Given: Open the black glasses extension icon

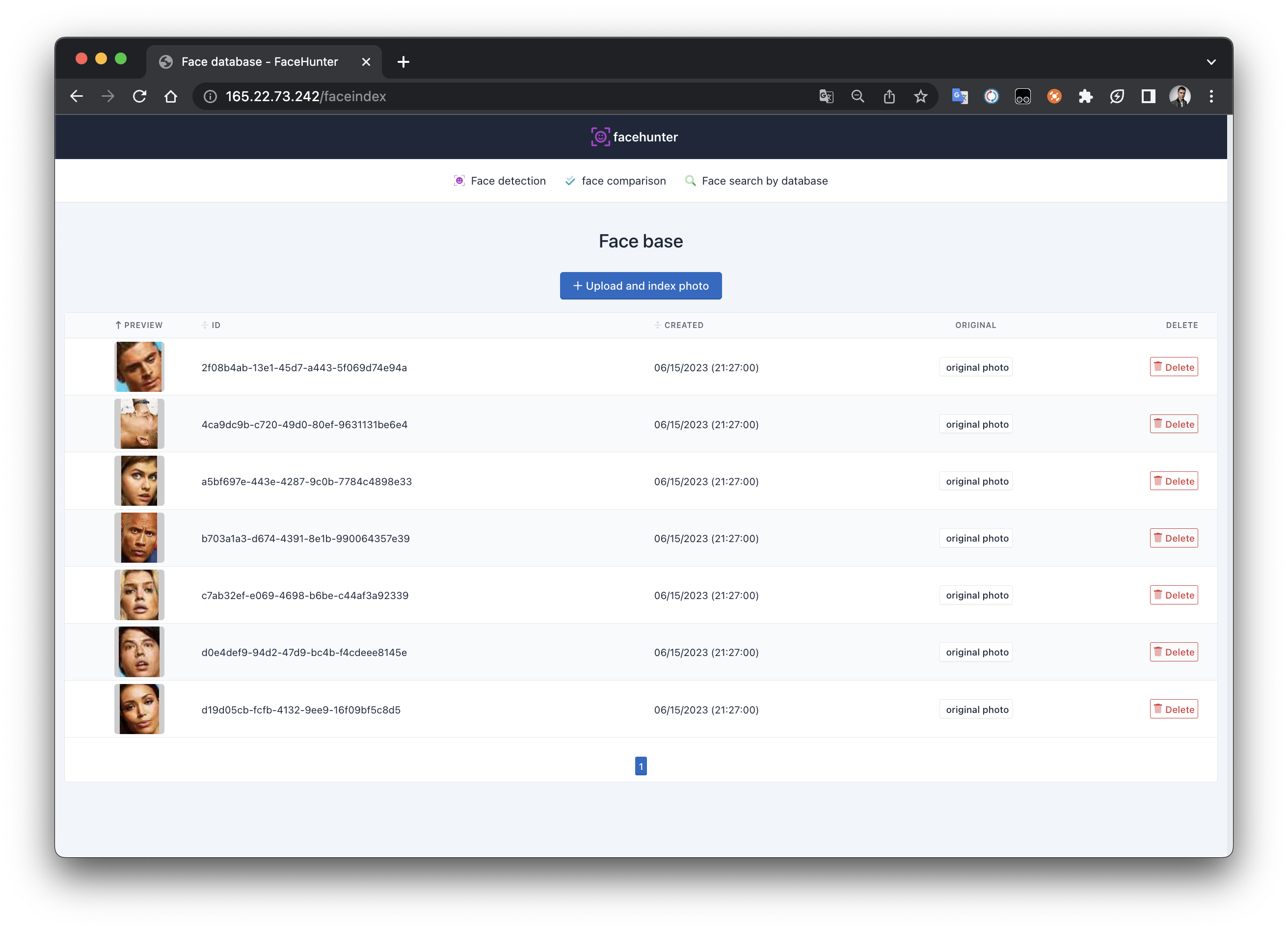Looking at the screenshot, I should point(1023,97).
